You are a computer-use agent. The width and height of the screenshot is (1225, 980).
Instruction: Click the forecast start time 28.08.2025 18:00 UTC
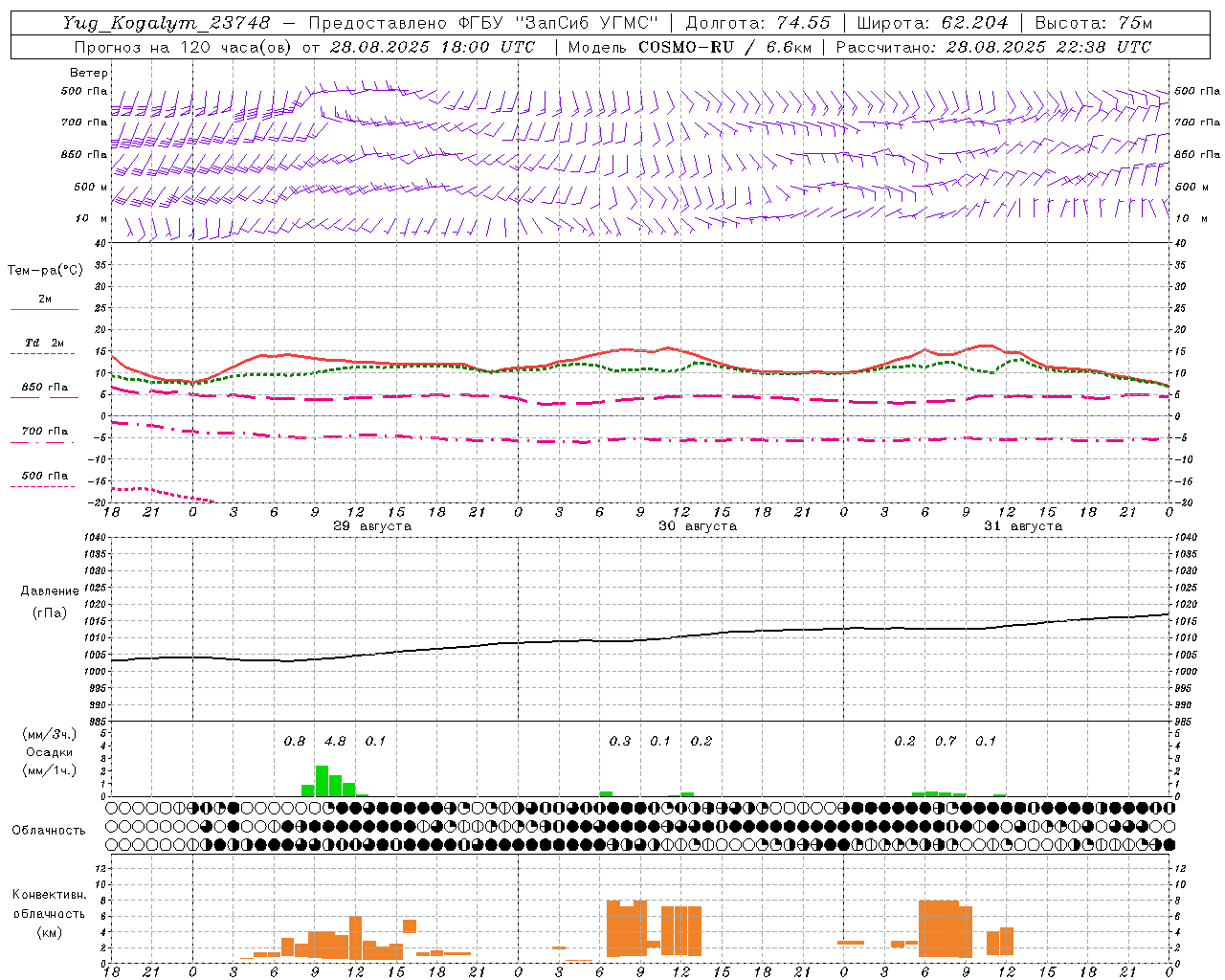tap(433, 47)
